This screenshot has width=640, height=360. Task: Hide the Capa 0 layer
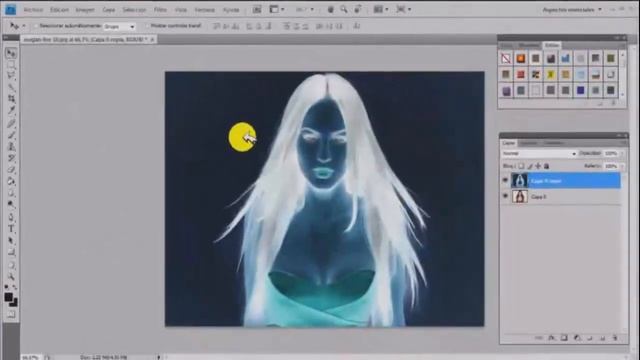pos(505,196)
